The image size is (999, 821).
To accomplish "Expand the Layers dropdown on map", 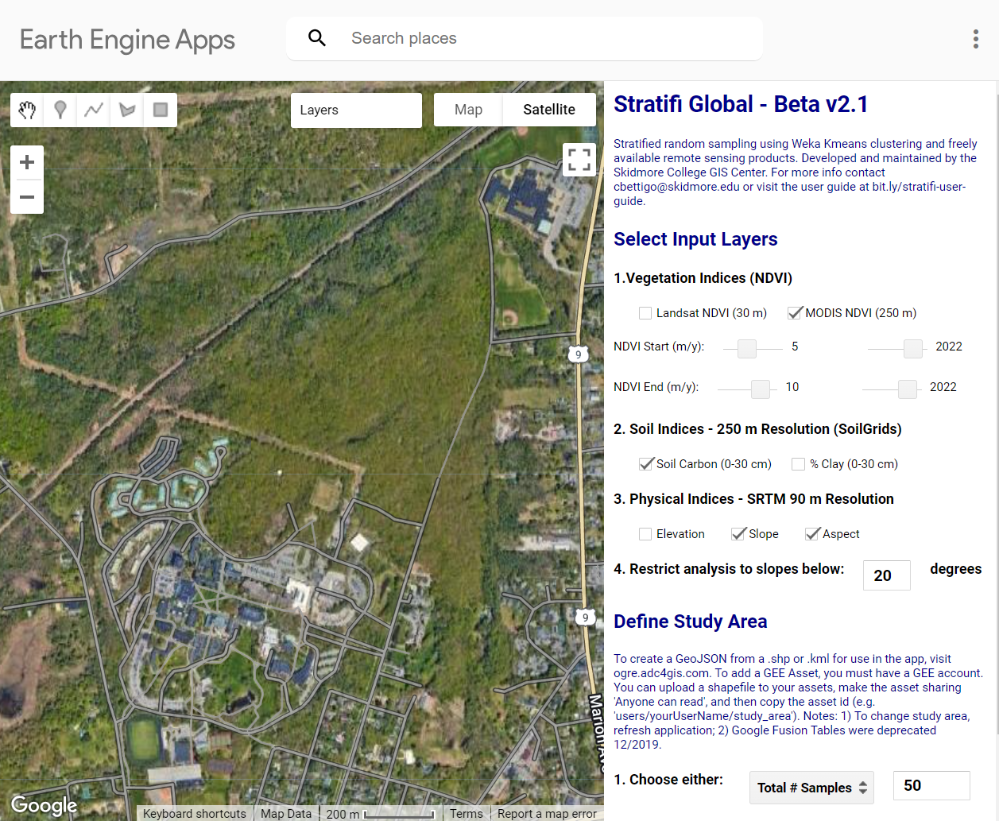I will pos(356,110).
